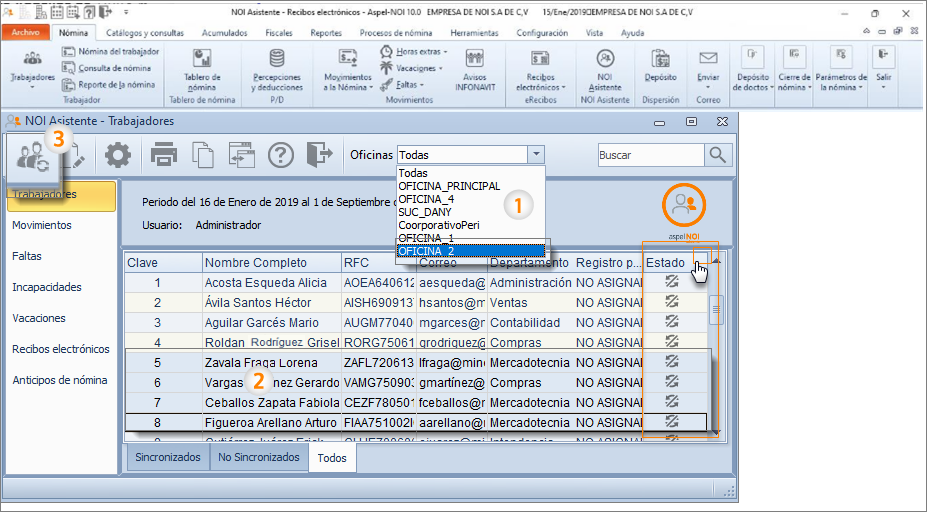This screenshot has height=512, width=927.
Task: Click into the Buscar search field
Action: [648, 154]
